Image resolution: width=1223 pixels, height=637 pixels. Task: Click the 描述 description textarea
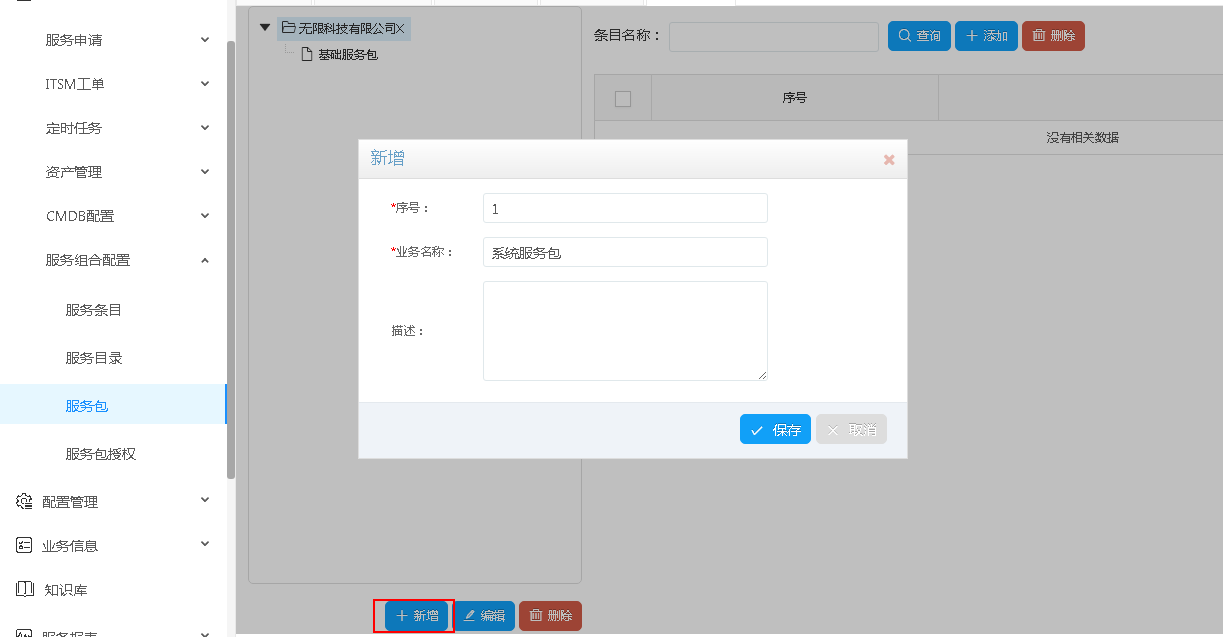click(625, 330)
